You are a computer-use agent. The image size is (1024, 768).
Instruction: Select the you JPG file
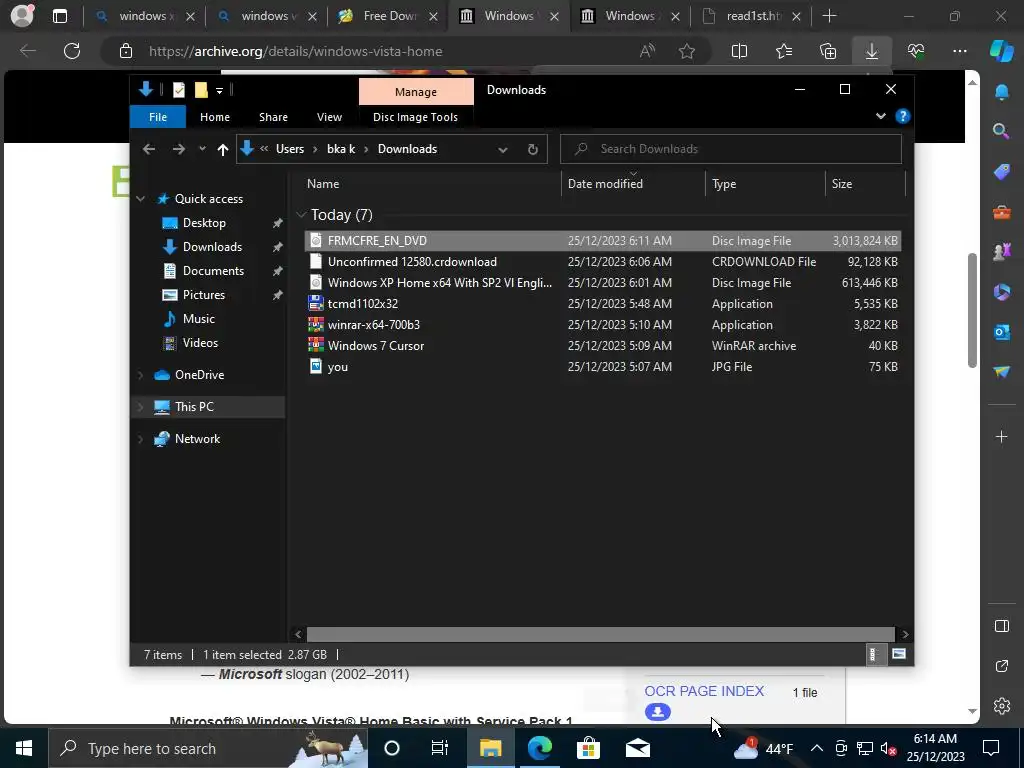[x=602, y=366]
